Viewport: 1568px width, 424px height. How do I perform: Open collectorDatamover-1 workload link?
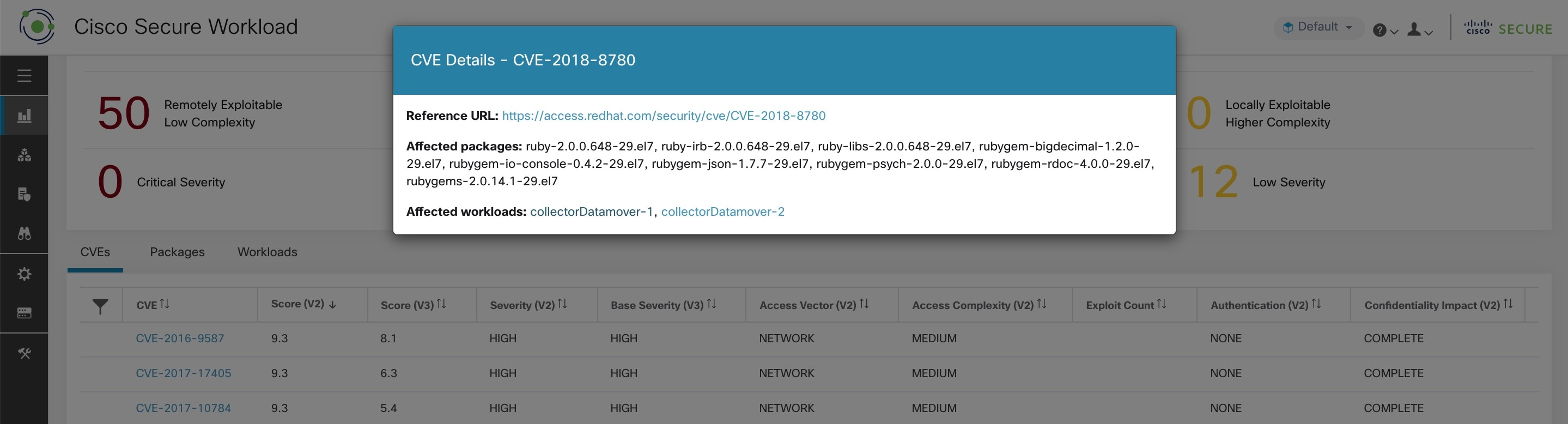591,212
